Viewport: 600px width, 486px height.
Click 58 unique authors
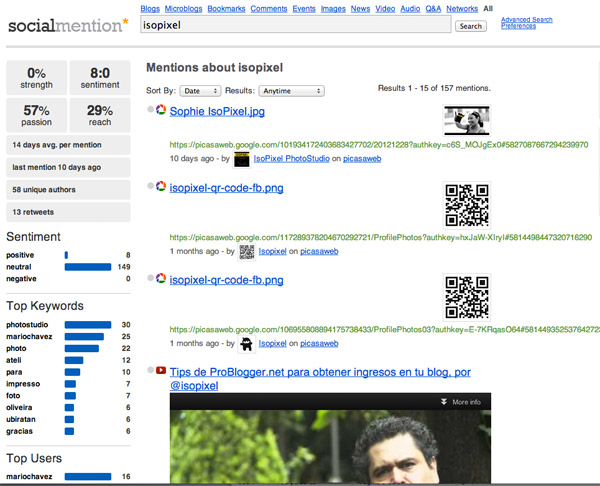coord(68,190)
